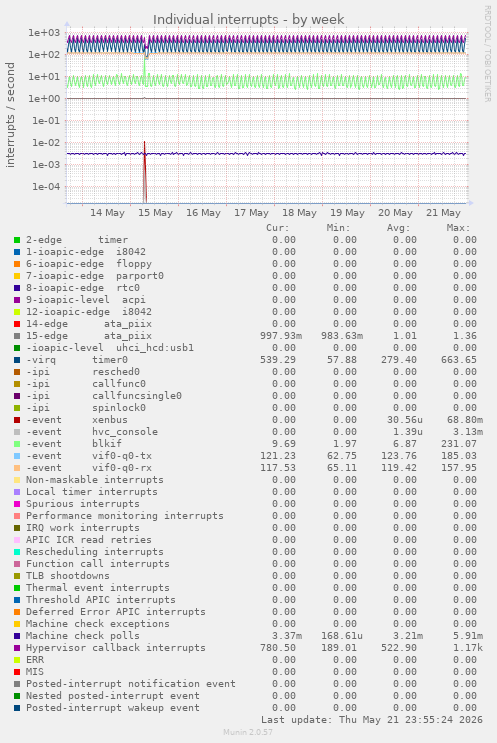Click the orange floppy legend swatch
Viewport: 497px width, 743px height.
tap(17, 264)
